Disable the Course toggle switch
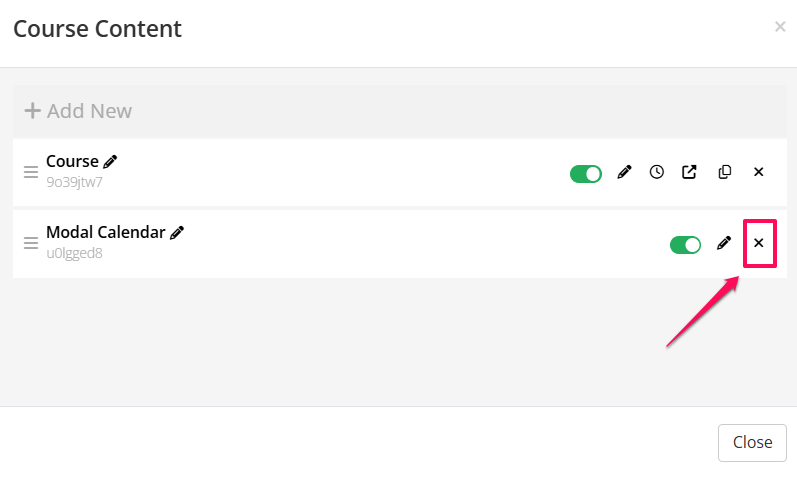 [586, 173]
